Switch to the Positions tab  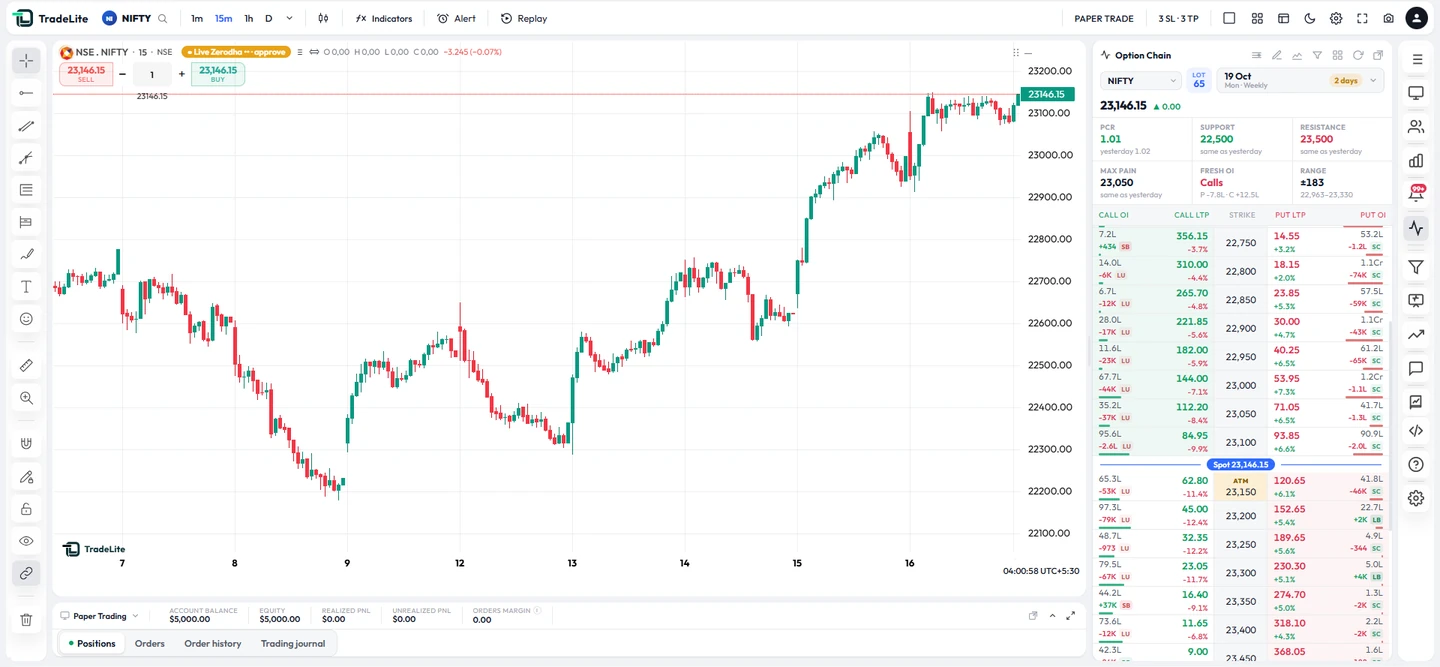tap(92, 643)
